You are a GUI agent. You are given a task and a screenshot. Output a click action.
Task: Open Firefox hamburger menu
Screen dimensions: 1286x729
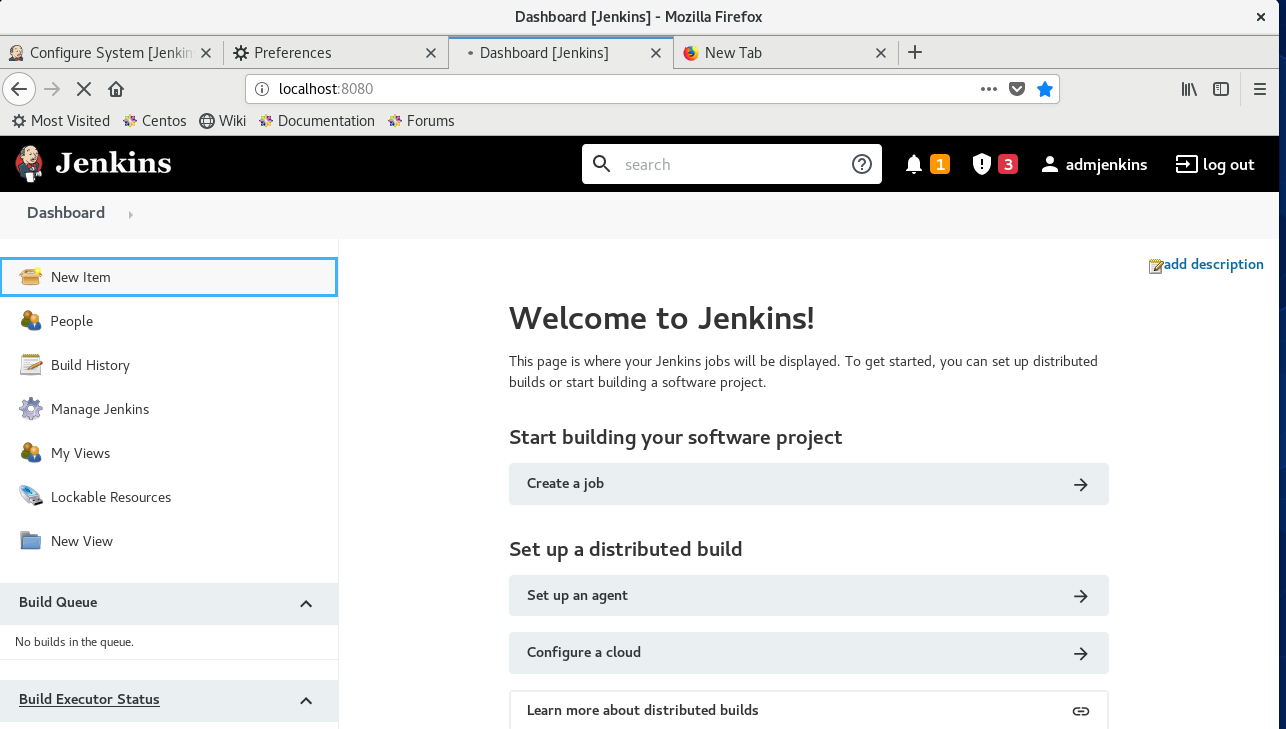[1261, 89]
